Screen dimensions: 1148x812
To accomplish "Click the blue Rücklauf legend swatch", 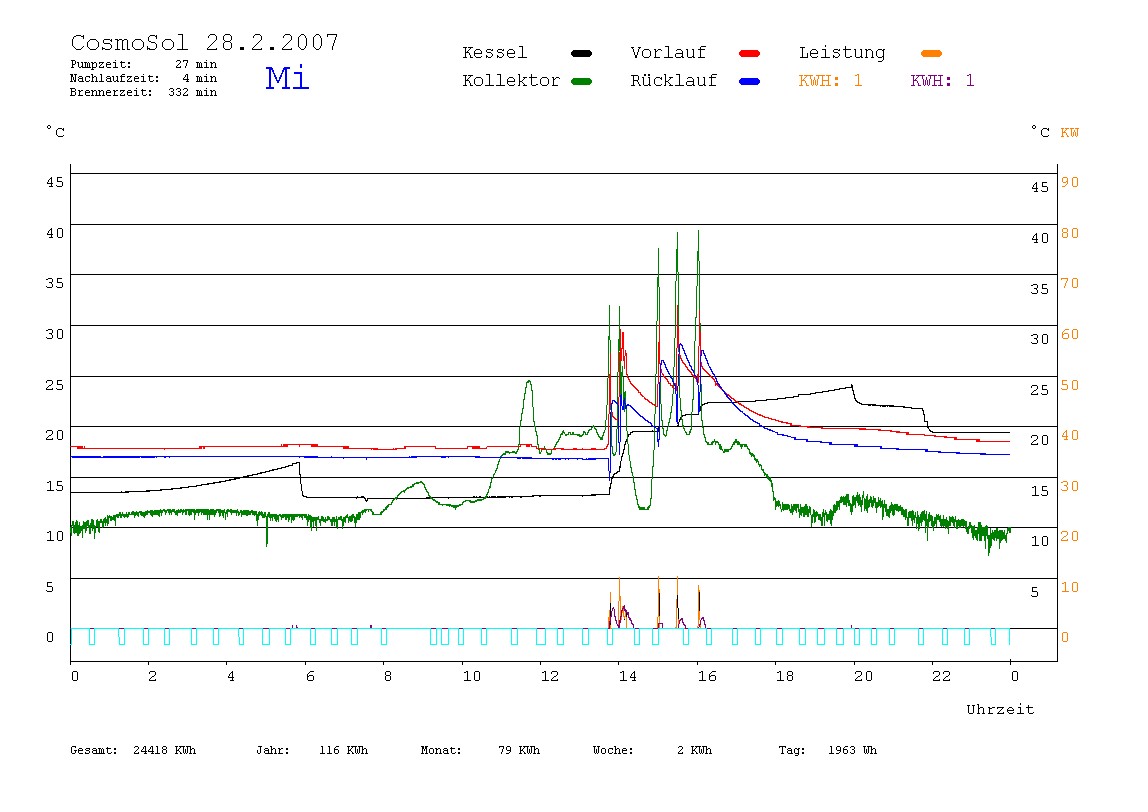I will (750, 81).
